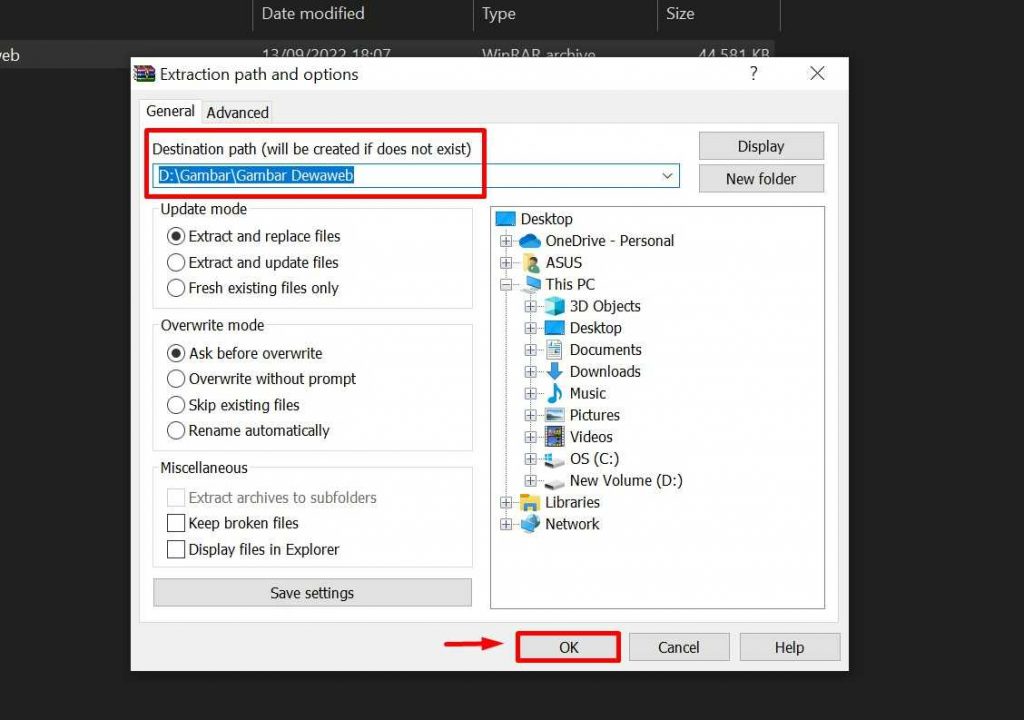
Task: Click the Downloads arrow icon
Action: 554,372
